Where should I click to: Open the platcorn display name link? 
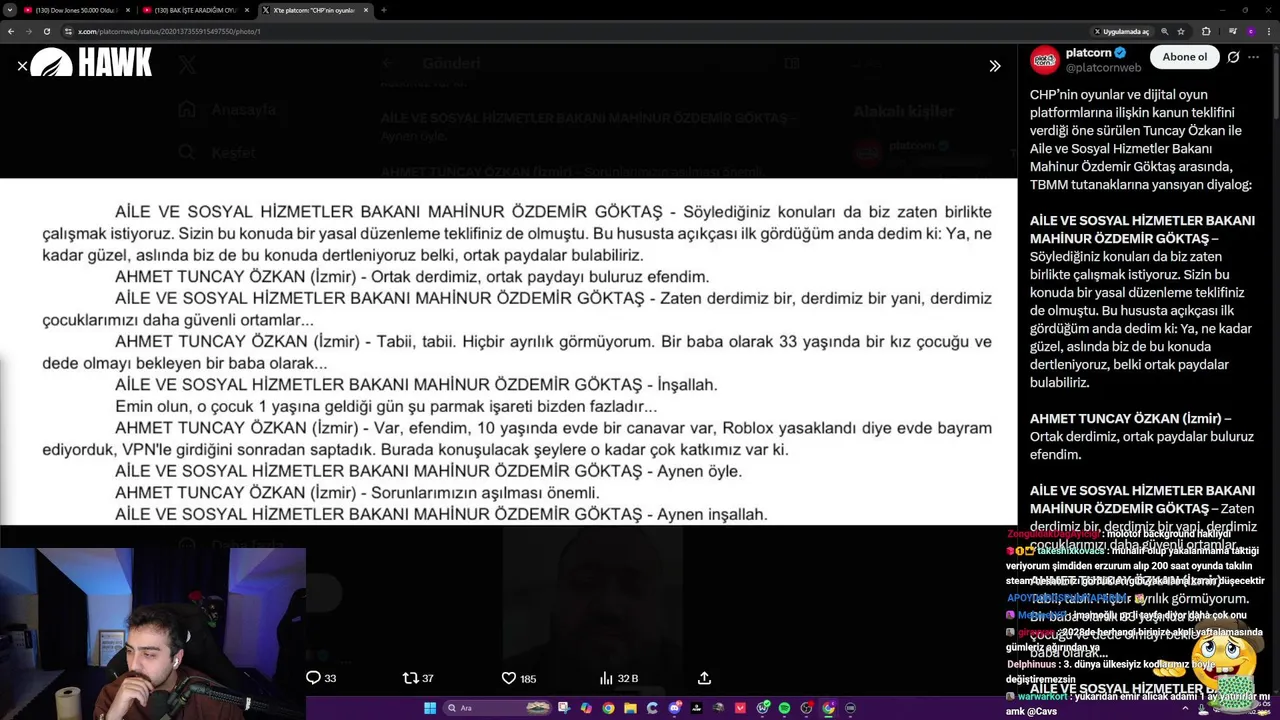click(1088, 53)
